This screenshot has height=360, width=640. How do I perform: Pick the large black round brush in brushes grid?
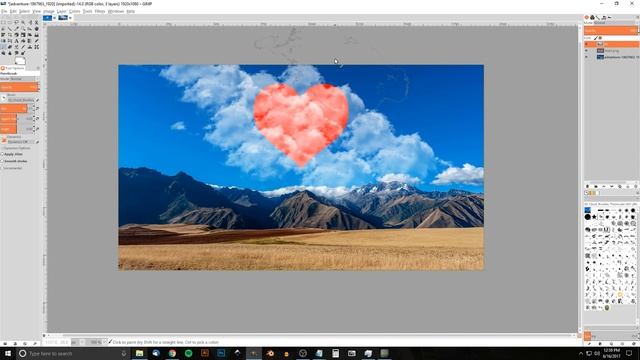point(587,217)
